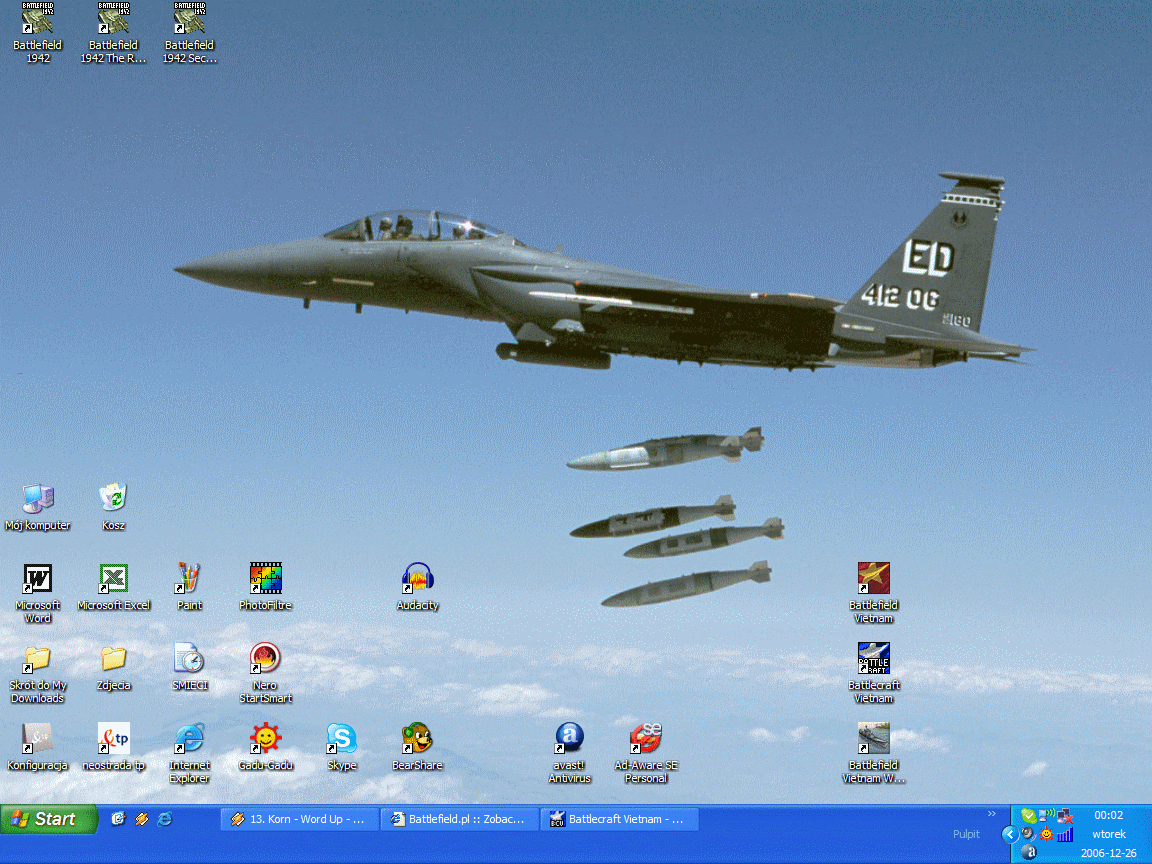The width and height of the screenshot is (1152, 864).
Task: Click the Start button
Action: click(x=49, y=819)
